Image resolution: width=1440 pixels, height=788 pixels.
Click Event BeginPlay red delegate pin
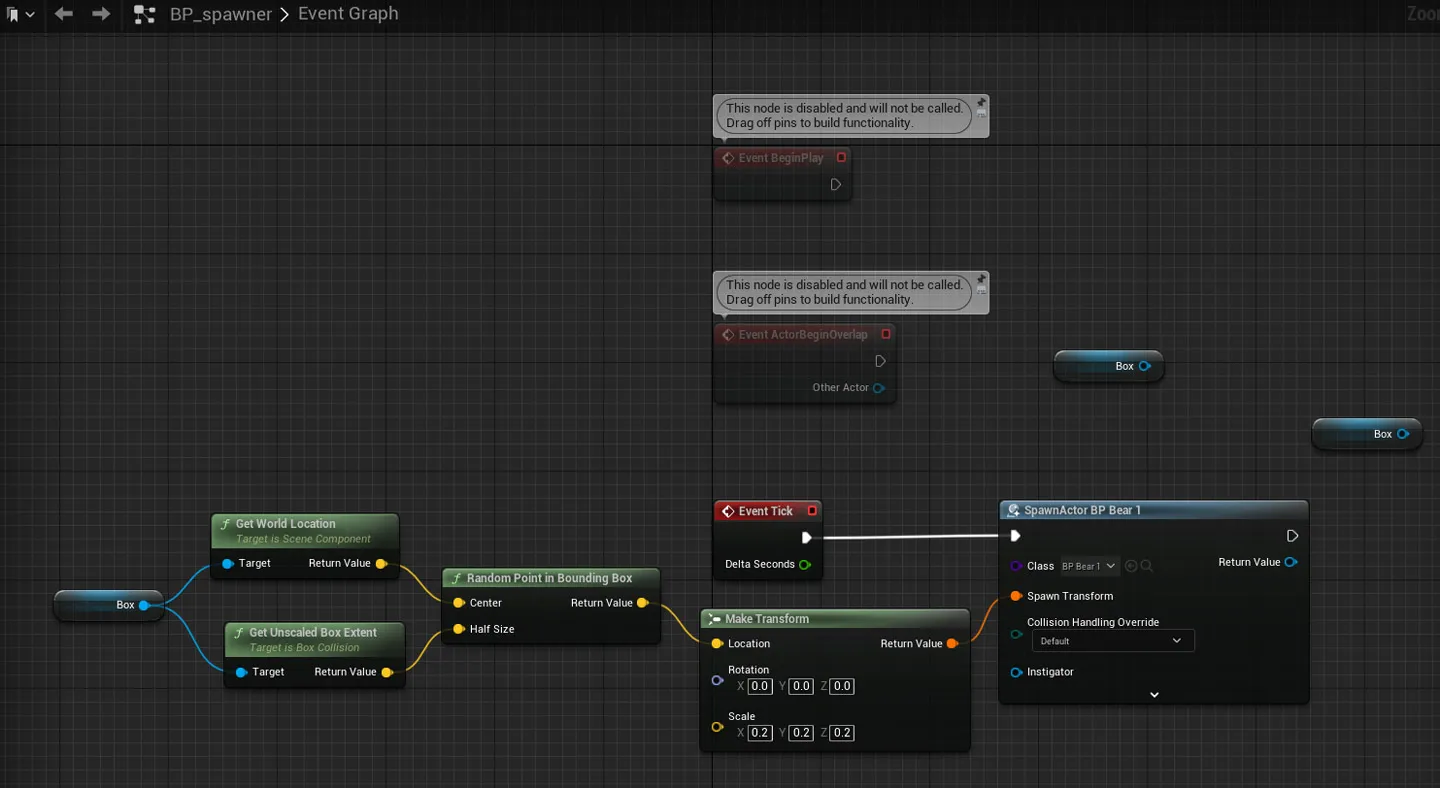(841, 158)
